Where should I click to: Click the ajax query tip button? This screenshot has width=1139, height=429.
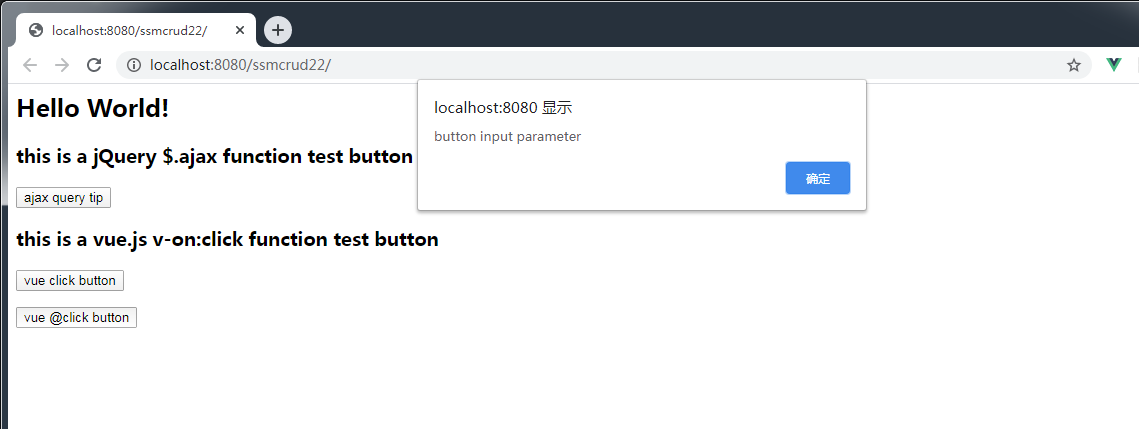tap(64, 198)
